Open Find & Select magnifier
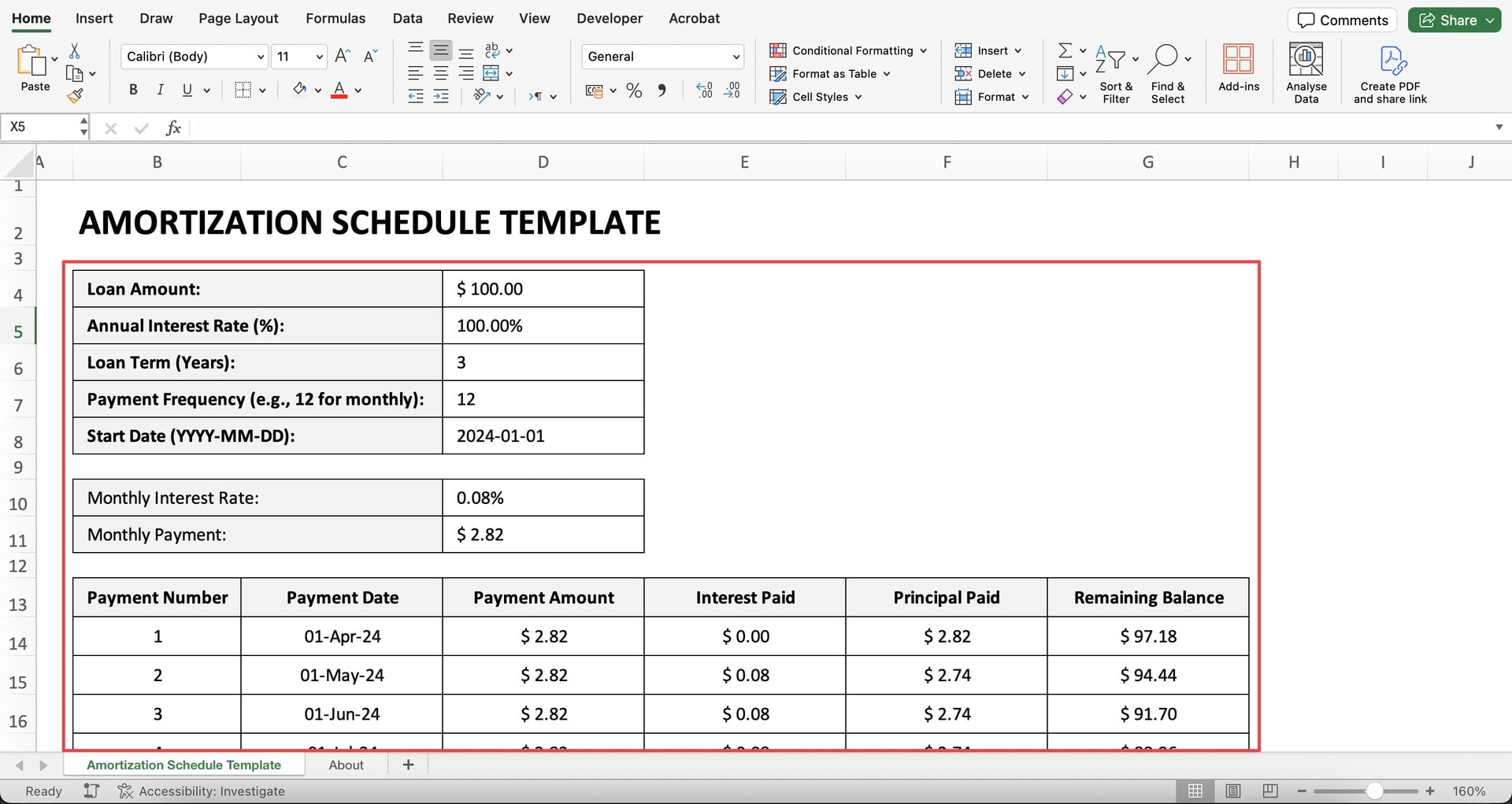This screenshot has width=1512, height=804. [1164, 59]
